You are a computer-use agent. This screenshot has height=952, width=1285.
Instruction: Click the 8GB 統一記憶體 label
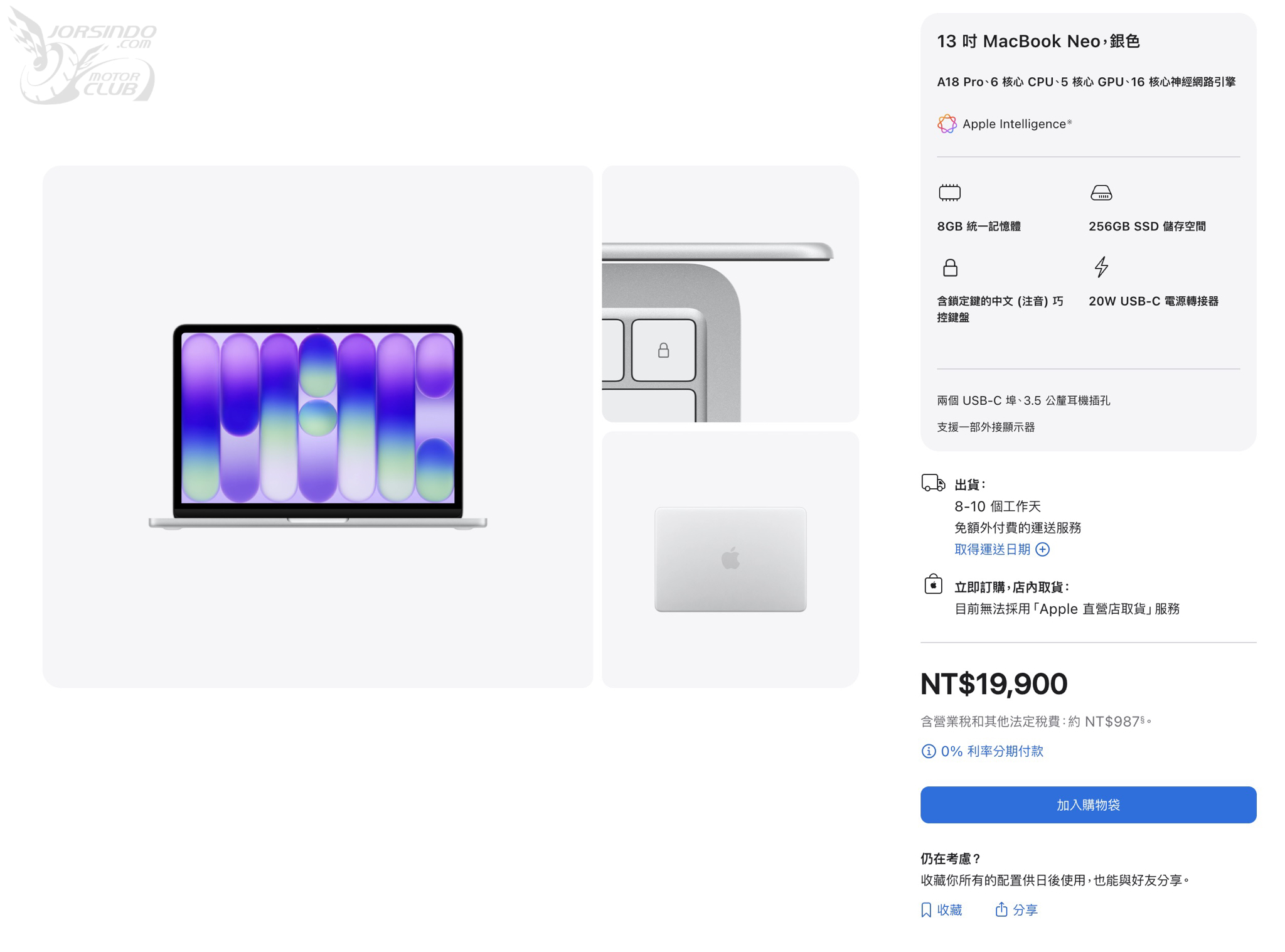point(978,227)
